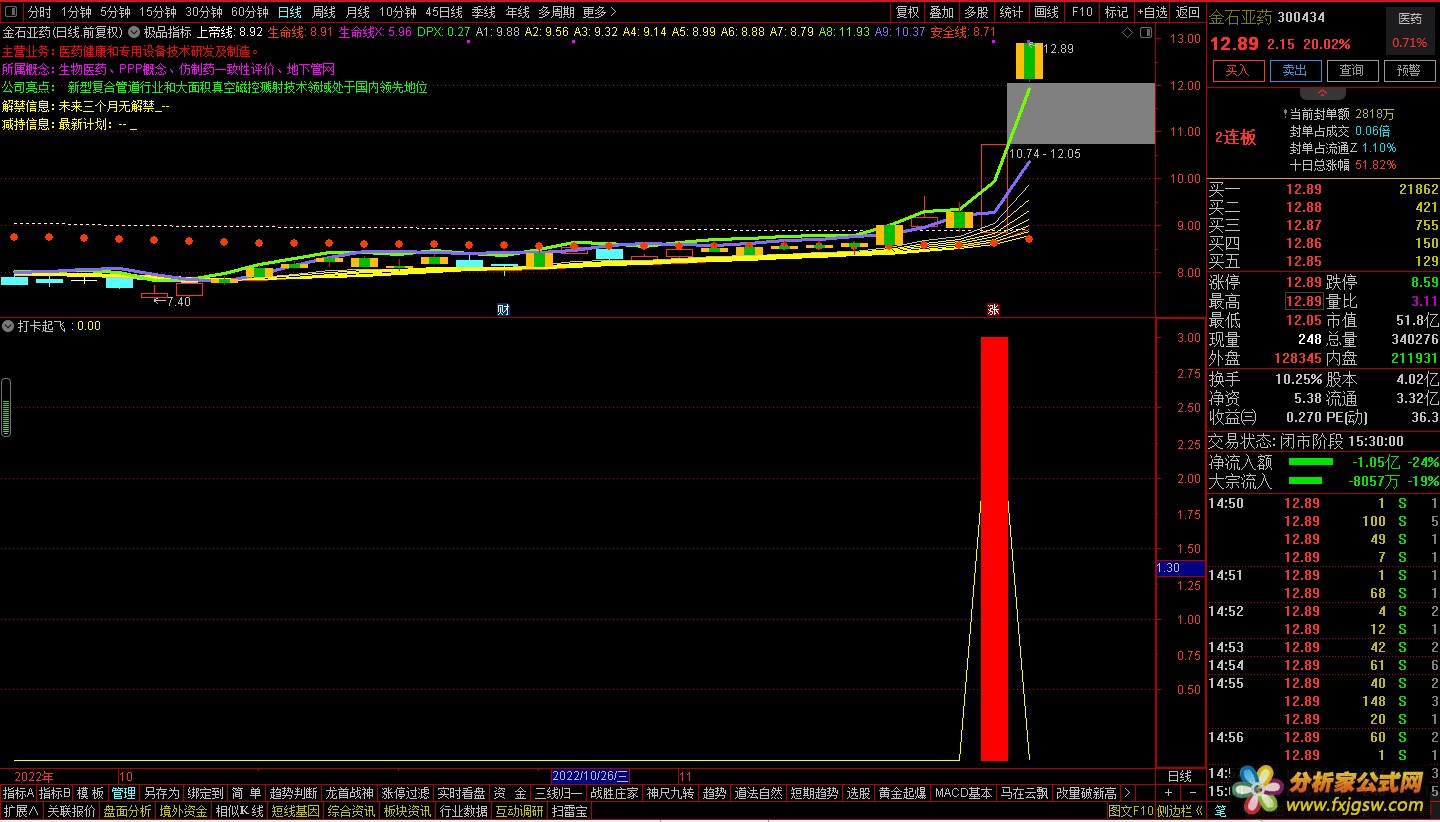Select the 龙首战神 indicator tab

[x=350, y=793]
